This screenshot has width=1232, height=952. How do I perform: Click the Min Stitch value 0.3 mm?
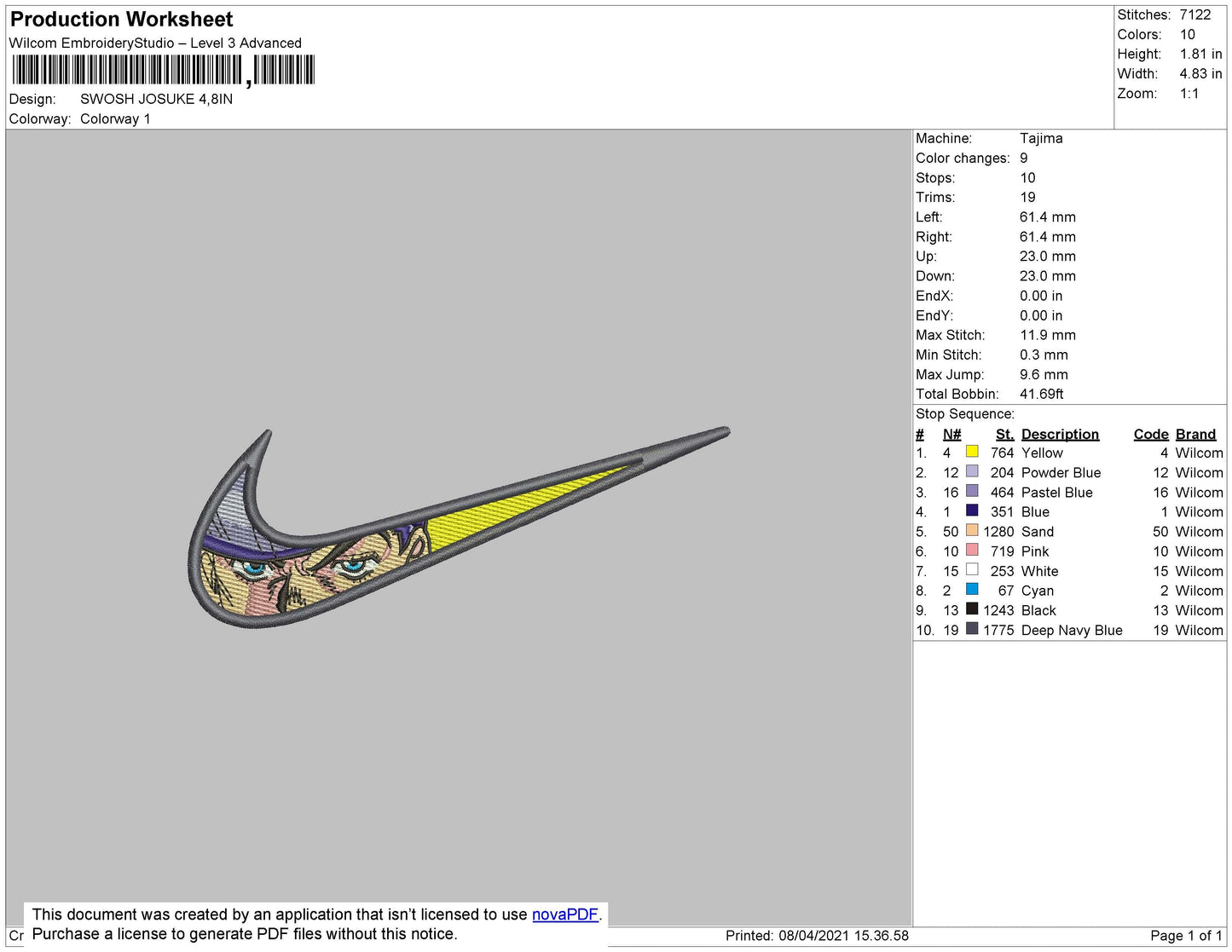[1044, 355]
